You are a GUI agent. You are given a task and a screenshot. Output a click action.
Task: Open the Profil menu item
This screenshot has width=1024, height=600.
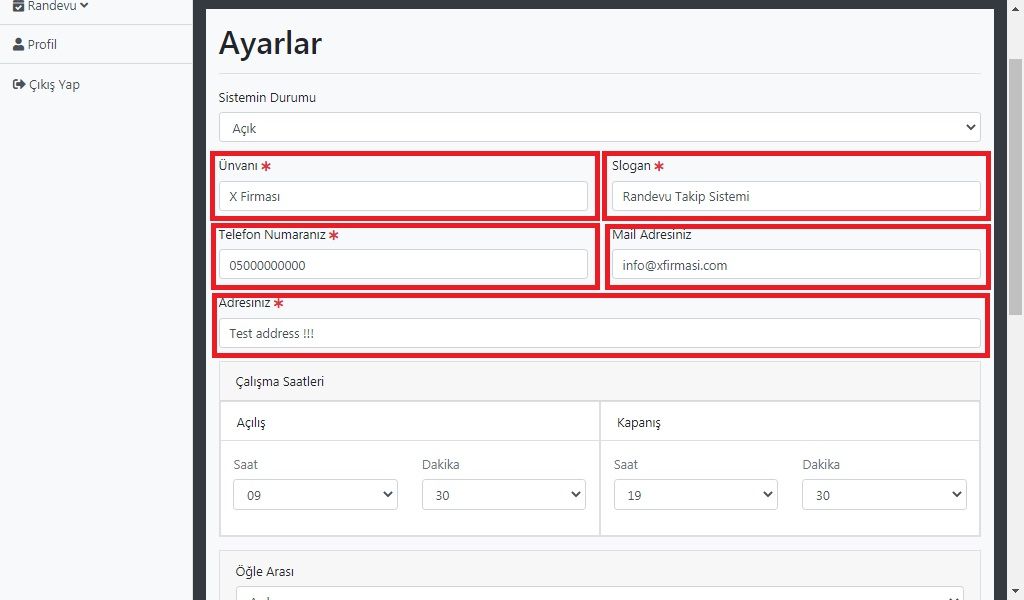pyautogui.click(x=42, y=45)
